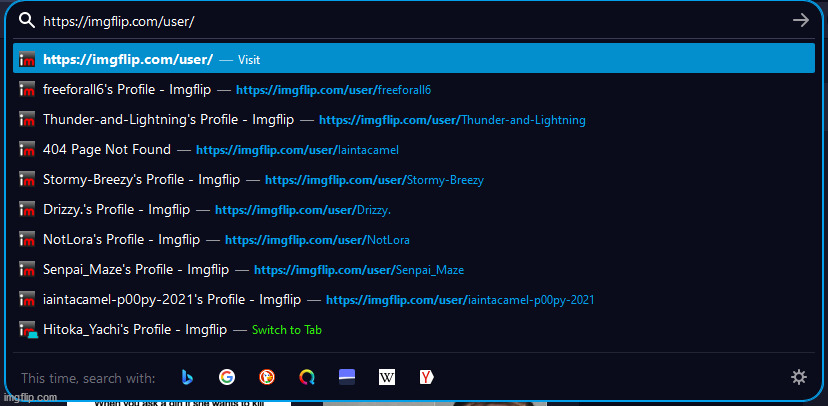The image size is (828, 406).
Task: Search with Bing this time
Action: (x=187, y=377)
